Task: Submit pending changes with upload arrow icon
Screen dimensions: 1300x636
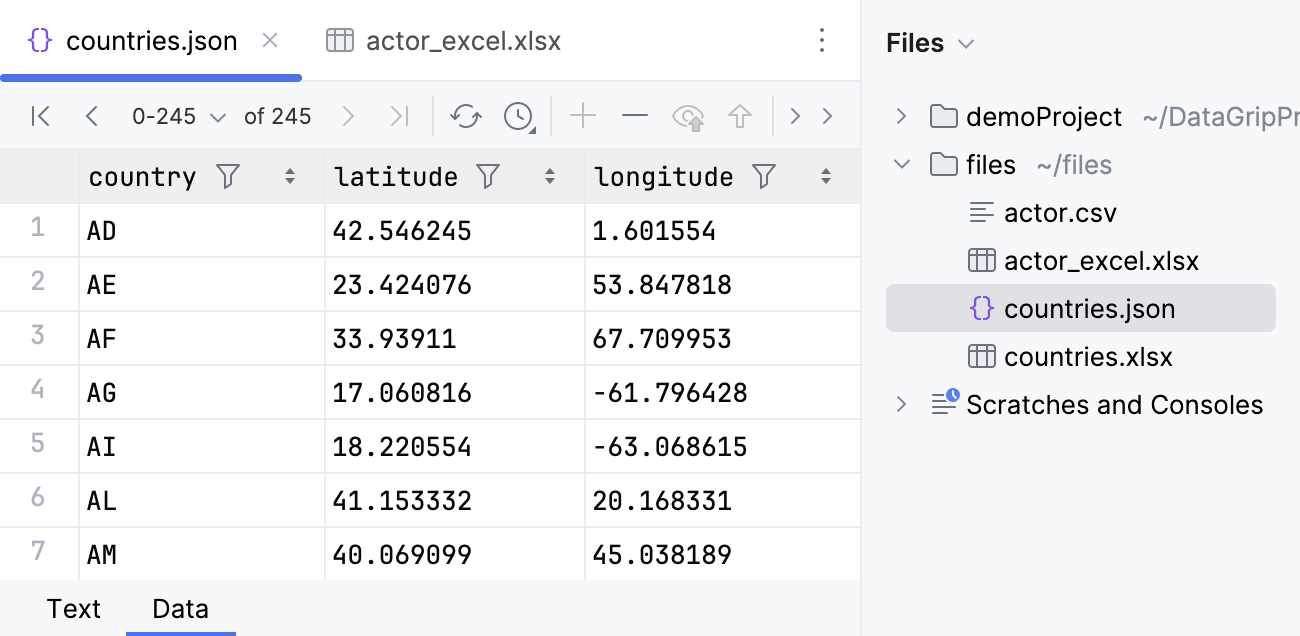Action: pos(740,116)
